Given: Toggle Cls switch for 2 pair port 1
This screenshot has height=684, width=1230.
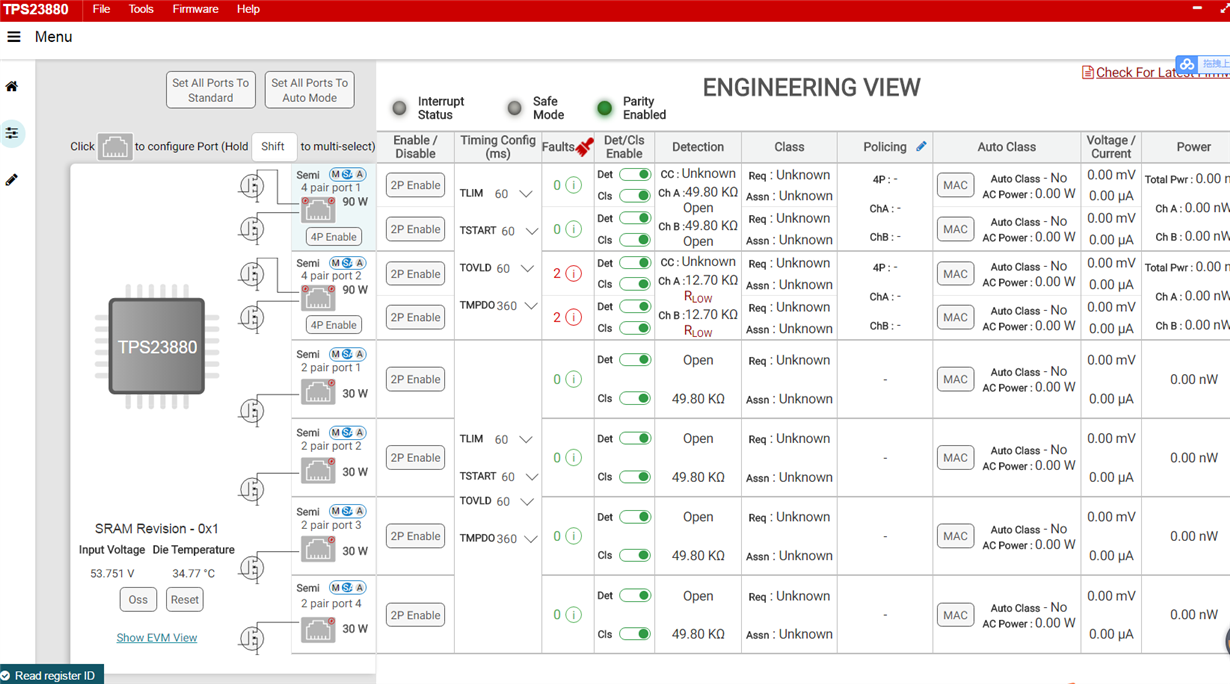Looking at the screenshot, I should pyautogui.click(x=635, y=398).
